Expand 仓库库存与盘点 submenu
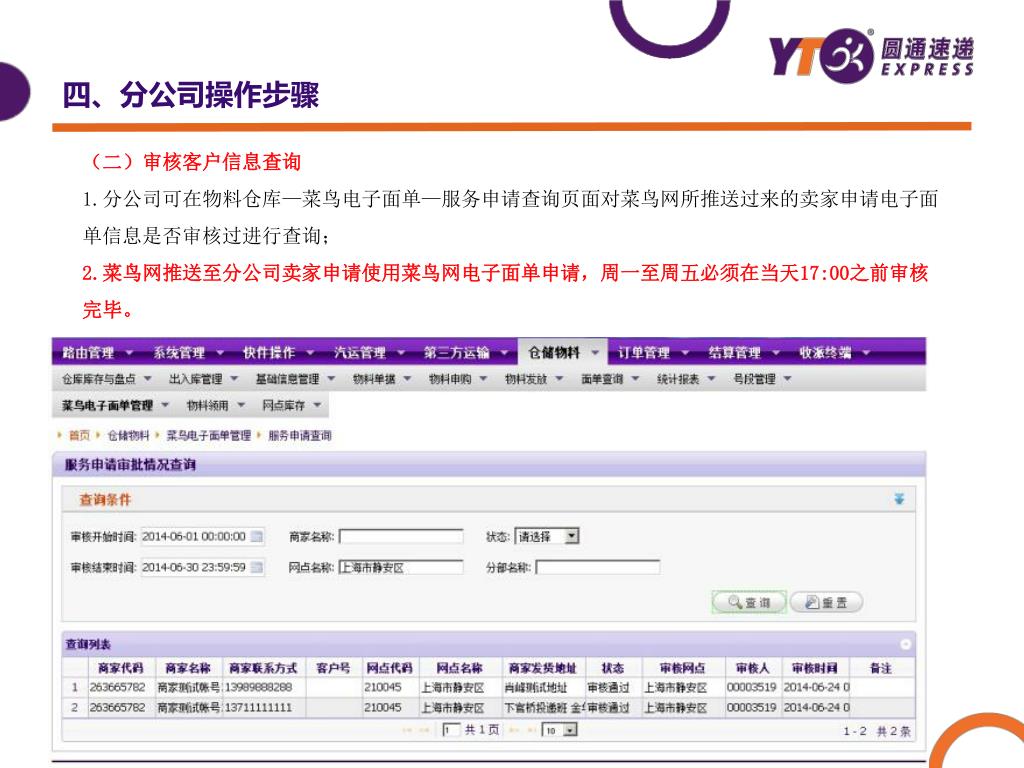 point(106,379)
